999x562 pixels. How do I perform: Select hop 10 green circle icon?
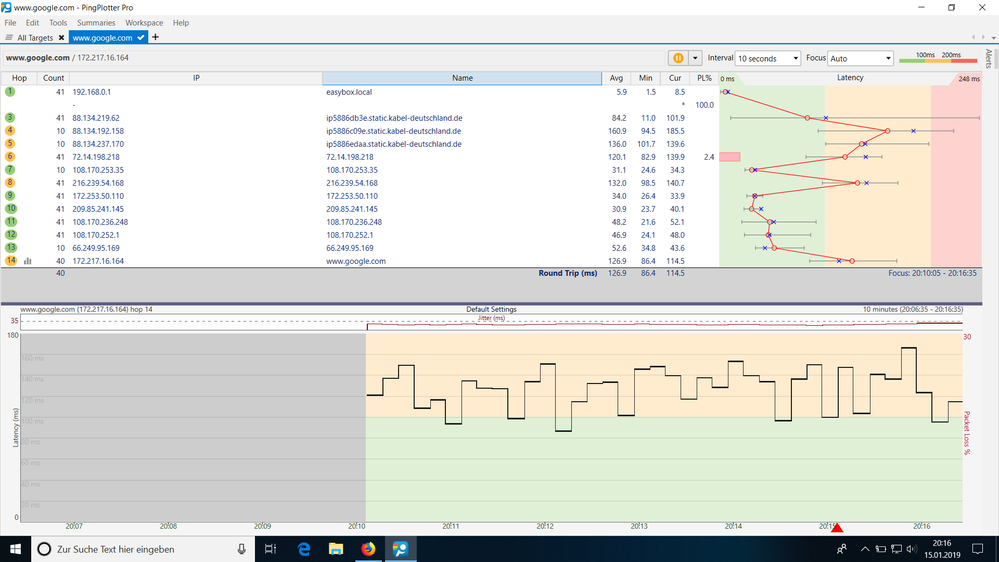10,208
